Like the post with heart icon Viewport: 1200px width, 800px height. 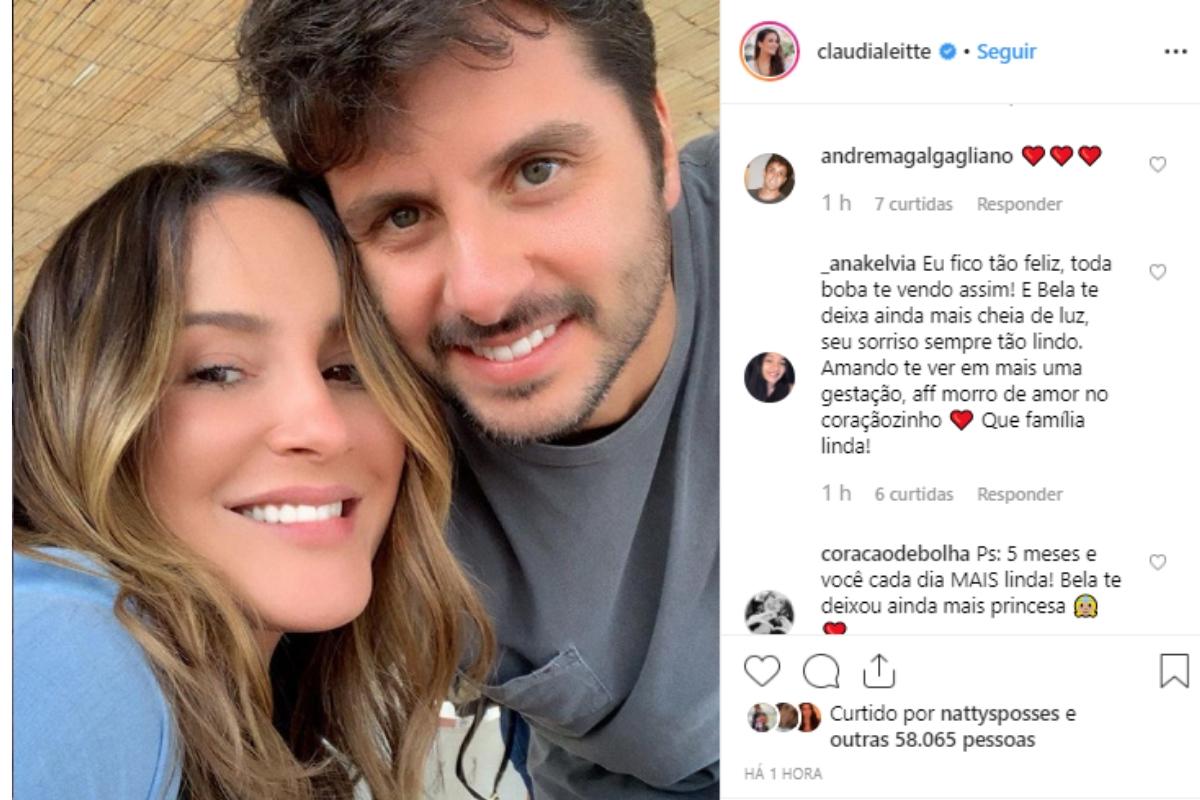[762, 671]
